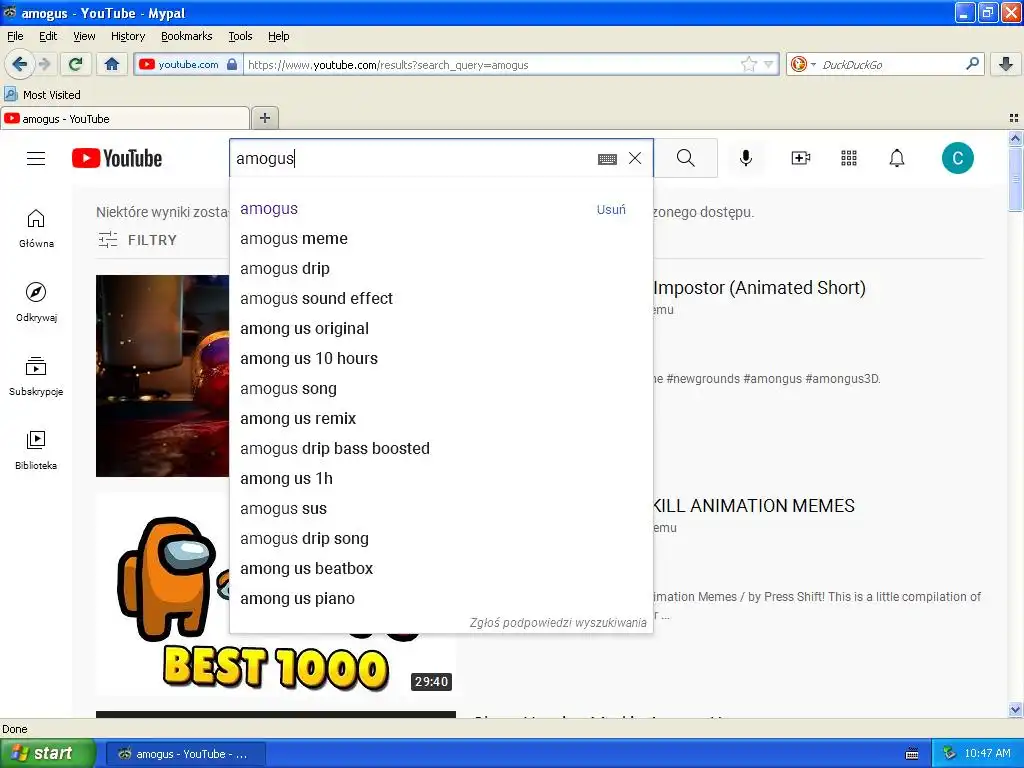
Task: Choose suggestion 'amogus meme'
Action: pyautogui.click(x=441, y=239)
